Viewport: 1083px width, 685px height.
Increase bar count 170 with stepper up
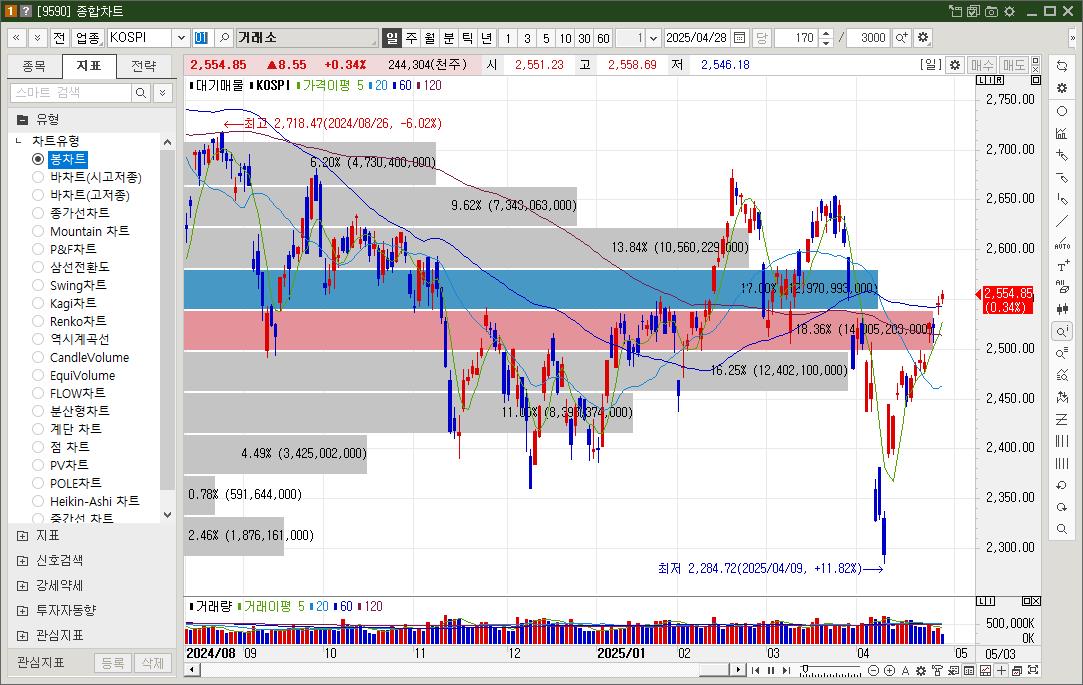(x=825, y=33)
